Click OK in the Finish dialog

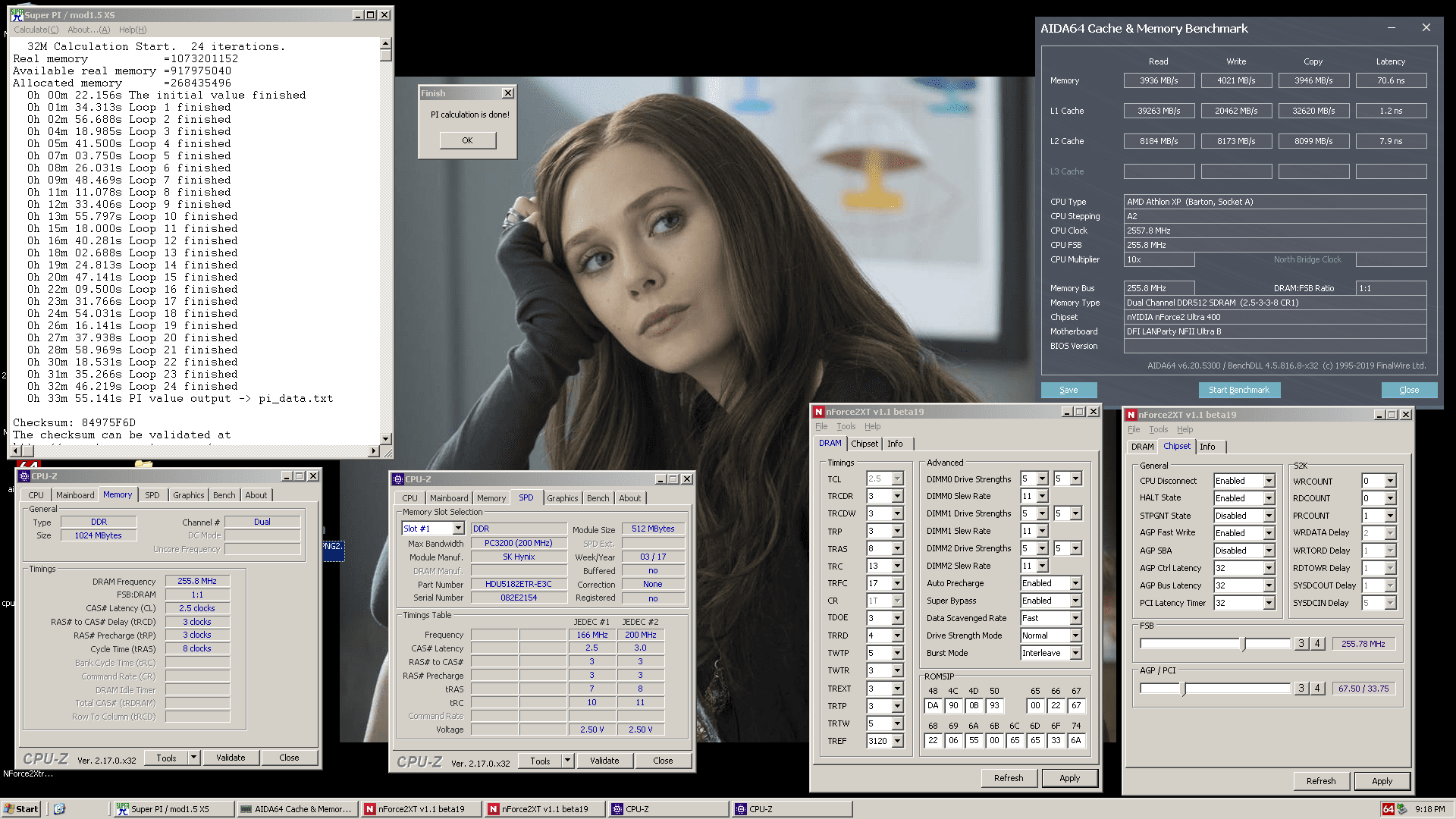467,140
